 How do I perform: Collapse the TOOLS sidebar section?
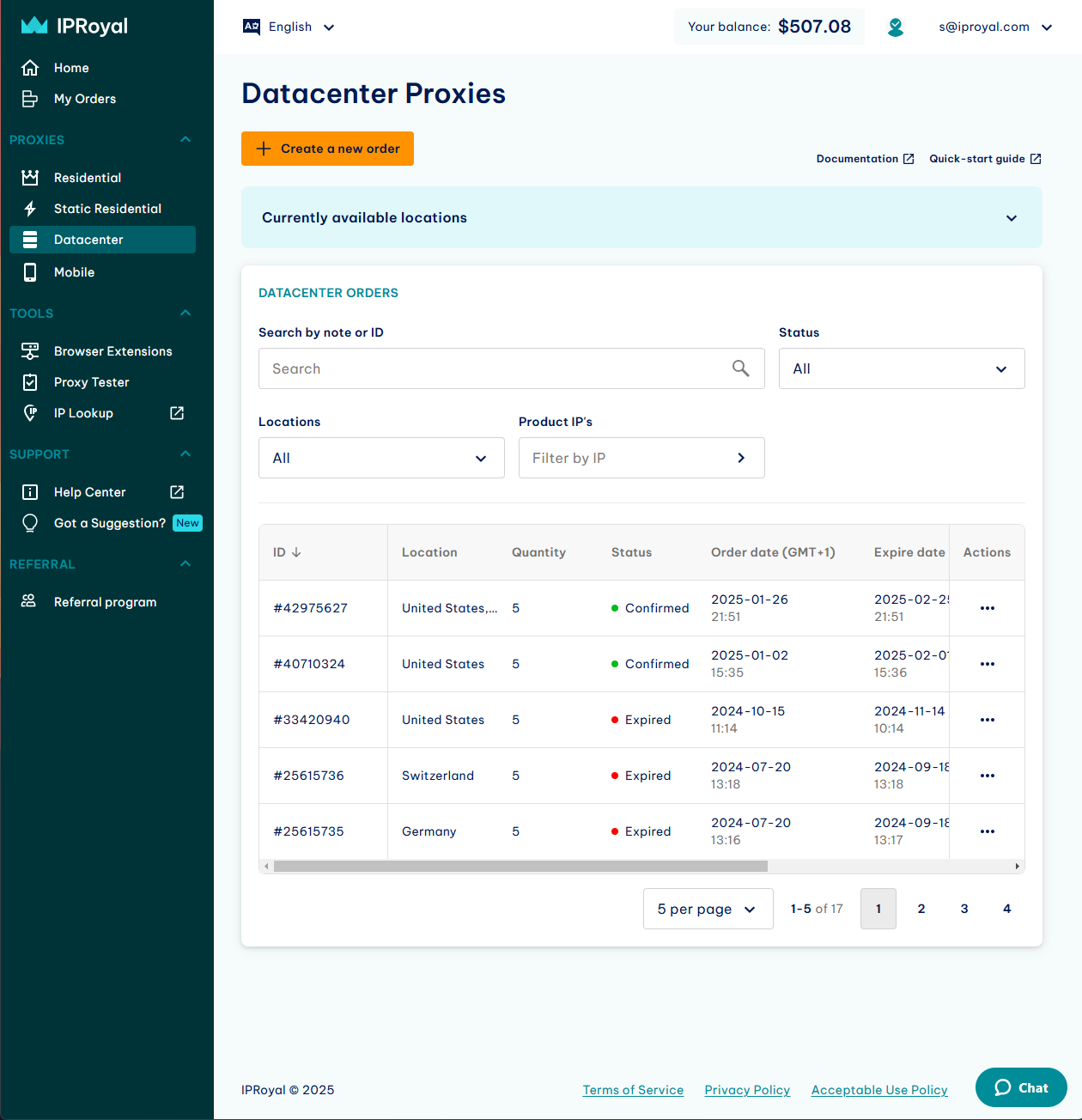pyautogui.click(x=185, y=313)
